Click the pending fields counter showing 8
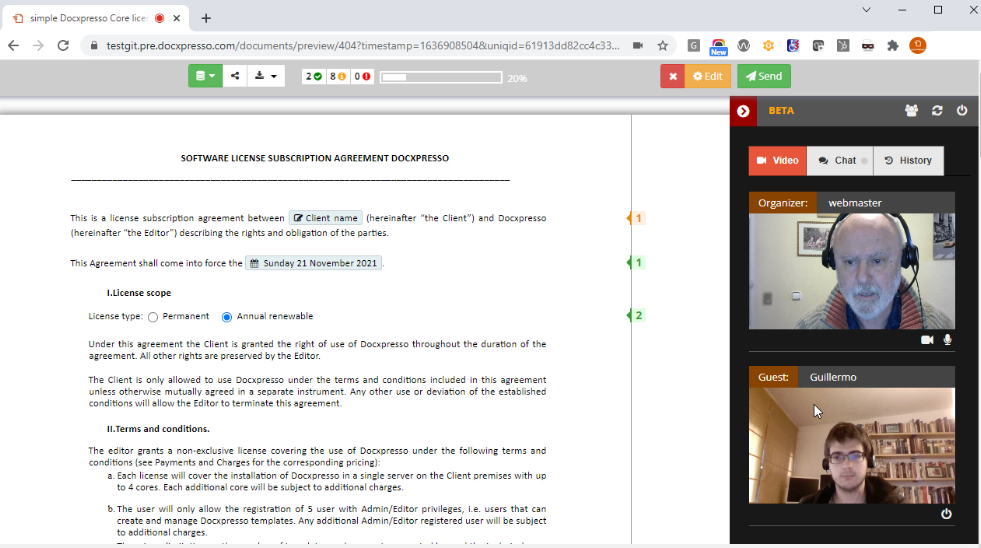This screenshot has width=981, height=548. pyautogui.click(x=338, y=76)
